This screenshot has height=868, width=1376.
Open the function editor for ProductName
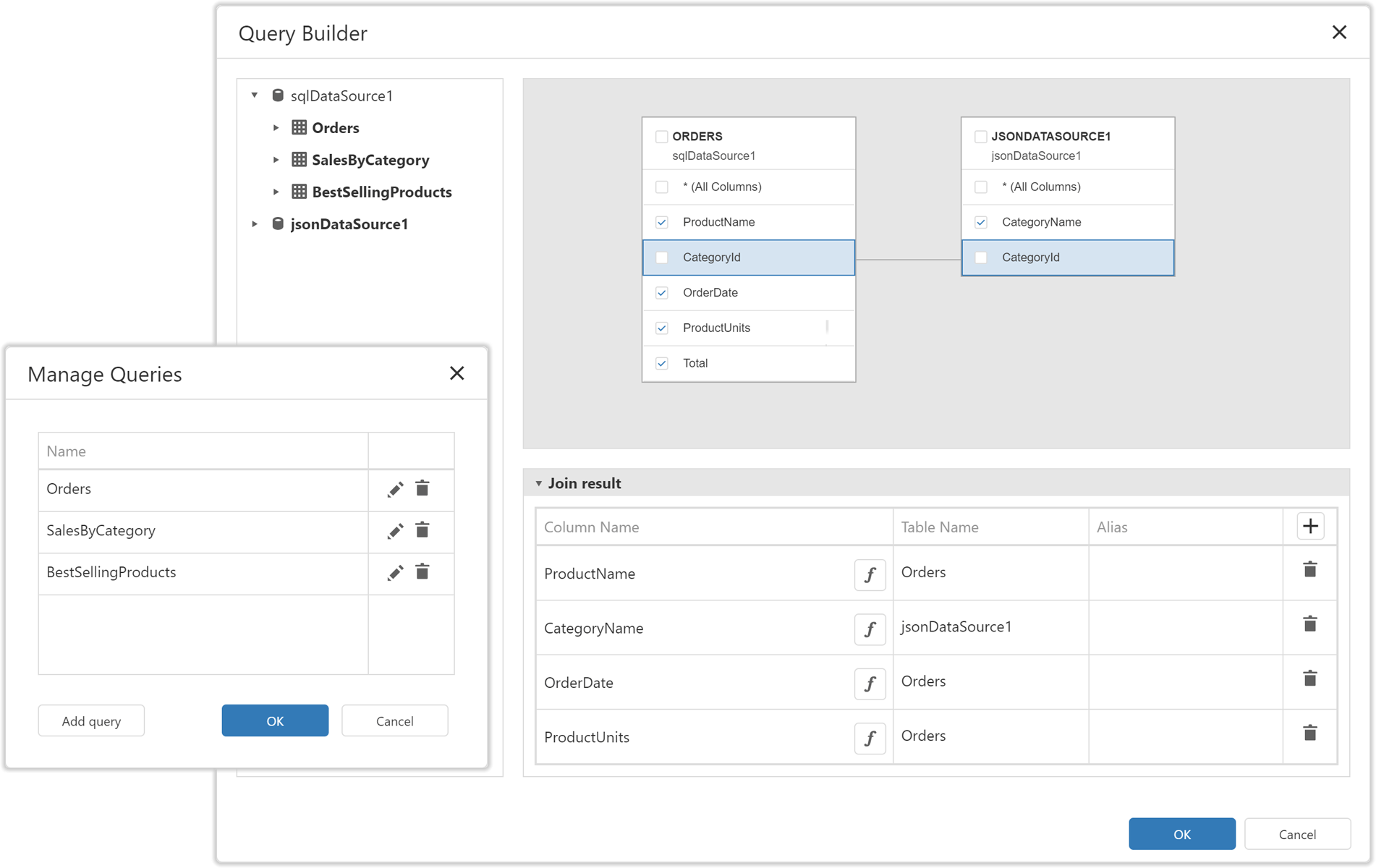coord(870,574)
